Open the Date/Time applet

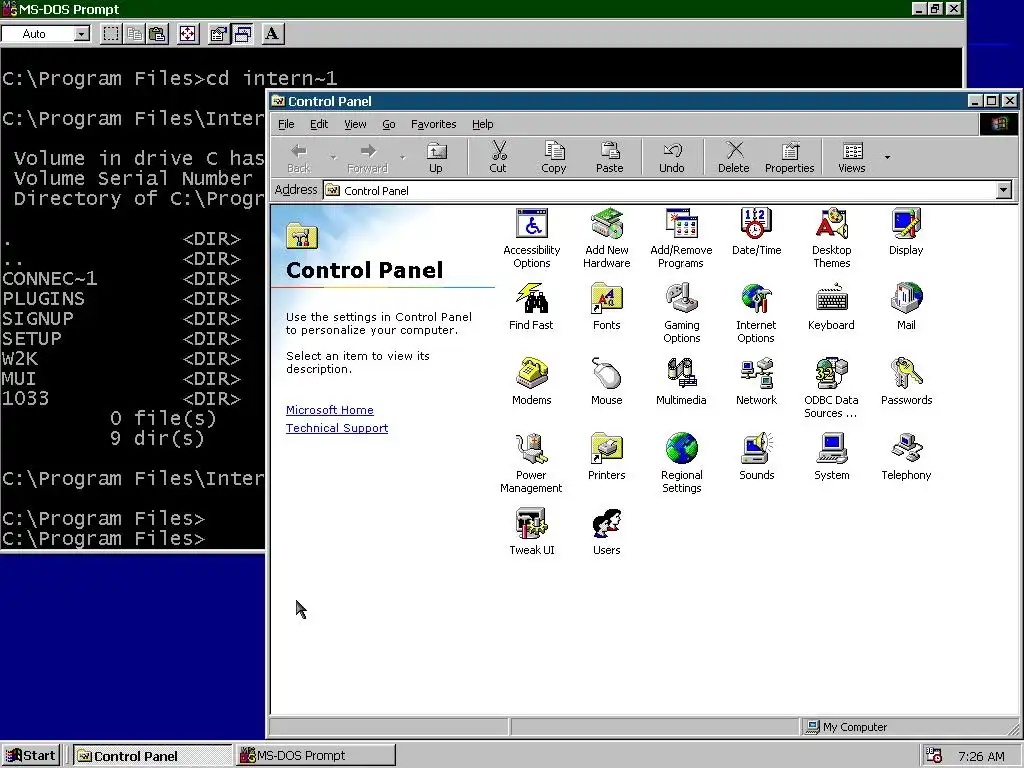756,232
